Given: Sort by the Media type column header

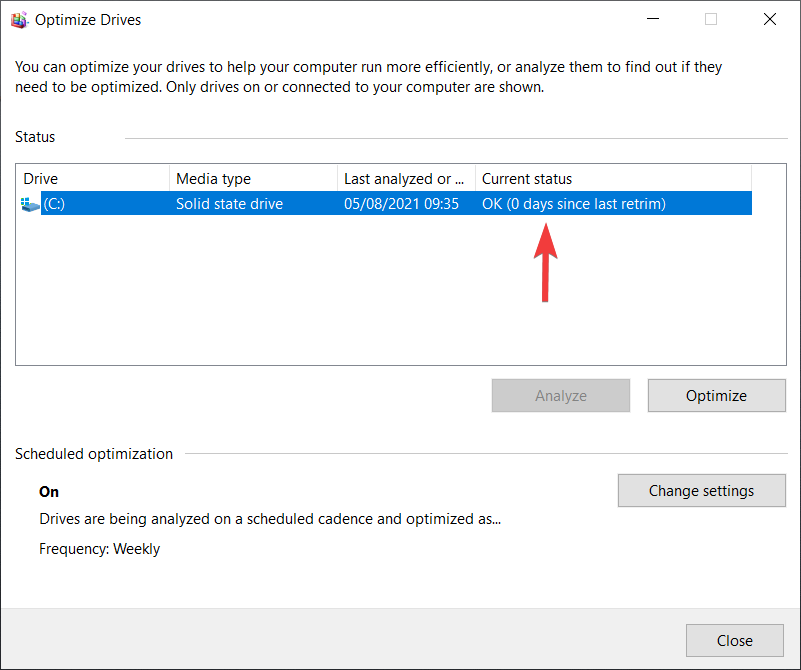Looking at the screenshot, I should (253, 179).
